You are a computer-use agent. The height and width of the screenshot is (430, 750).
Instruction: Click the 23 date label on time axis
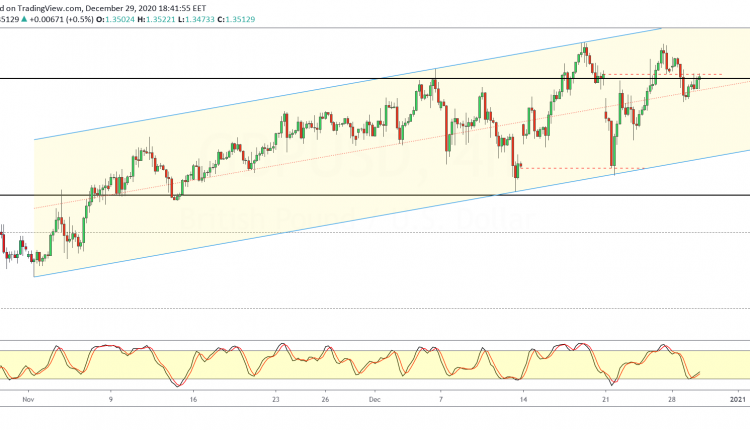pos(275,398)
